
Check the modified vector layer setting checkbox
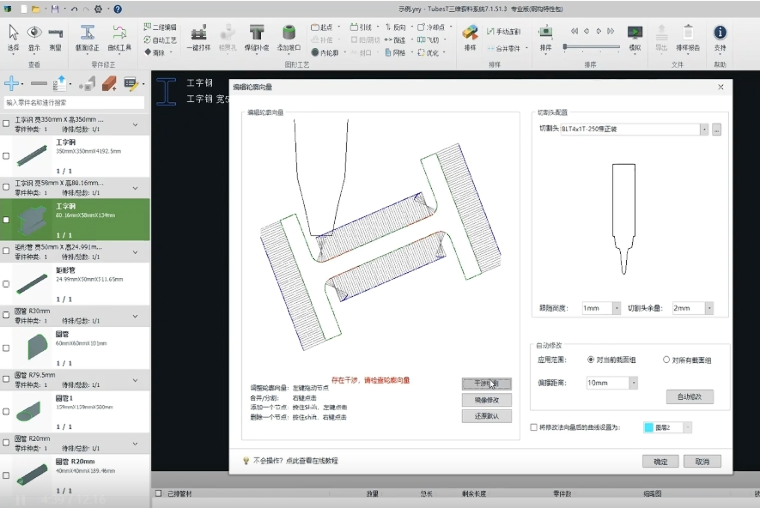click(x=533, y=427)
